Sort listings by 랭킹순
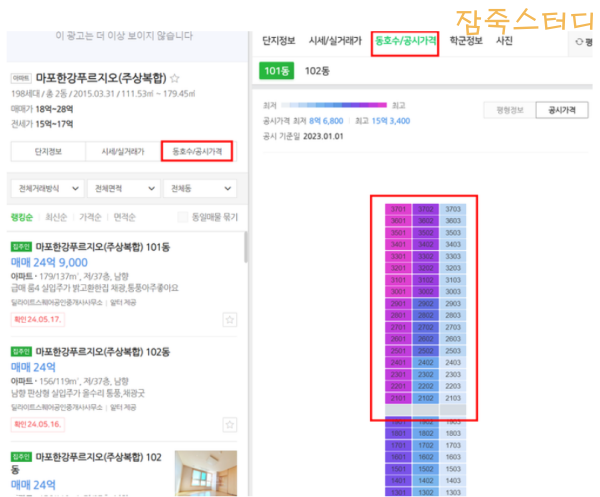600x497 pixels. click(22, 217)
